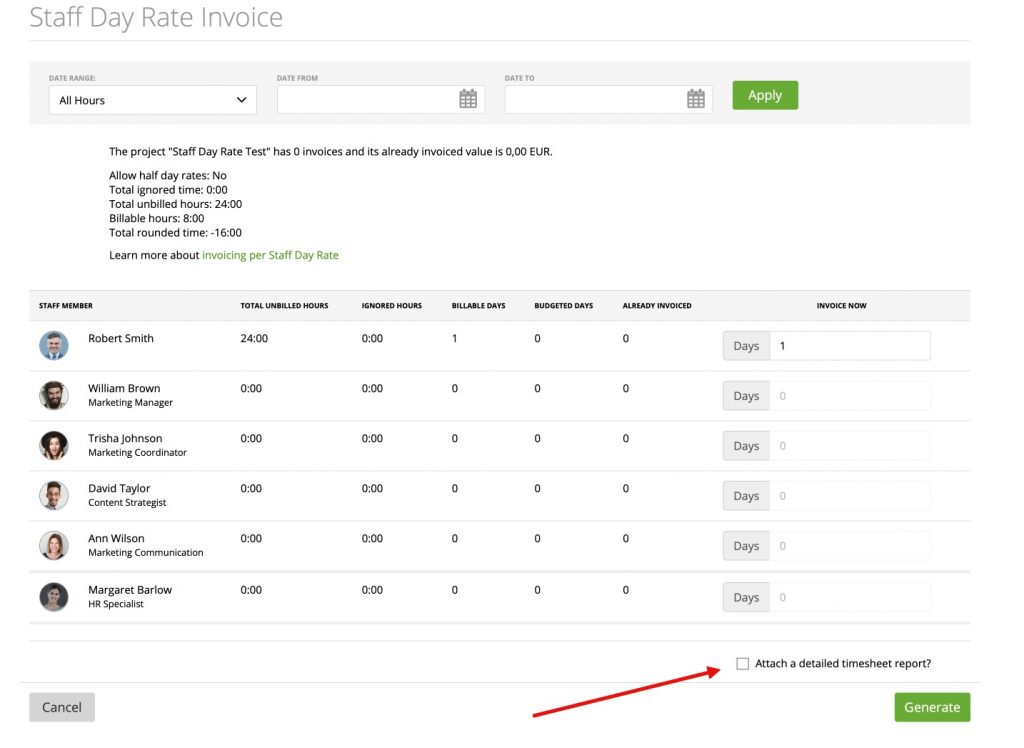Click William Brown's profile photo
Screen dimensions: 1024x748
click(53, 395)
